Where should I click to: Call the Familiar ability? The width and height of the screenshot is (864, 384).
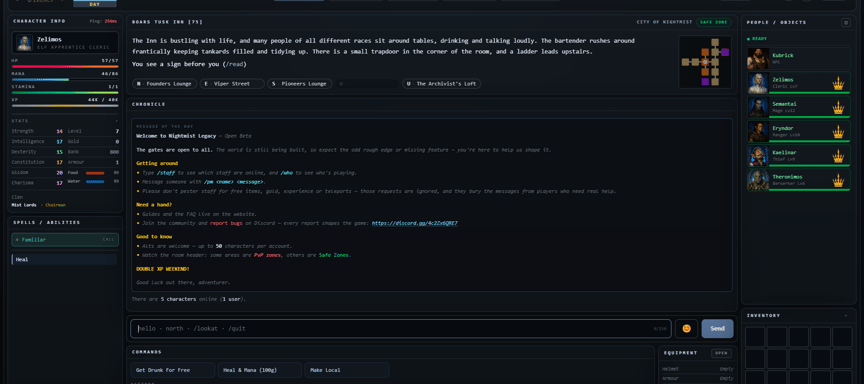(65, 240)
